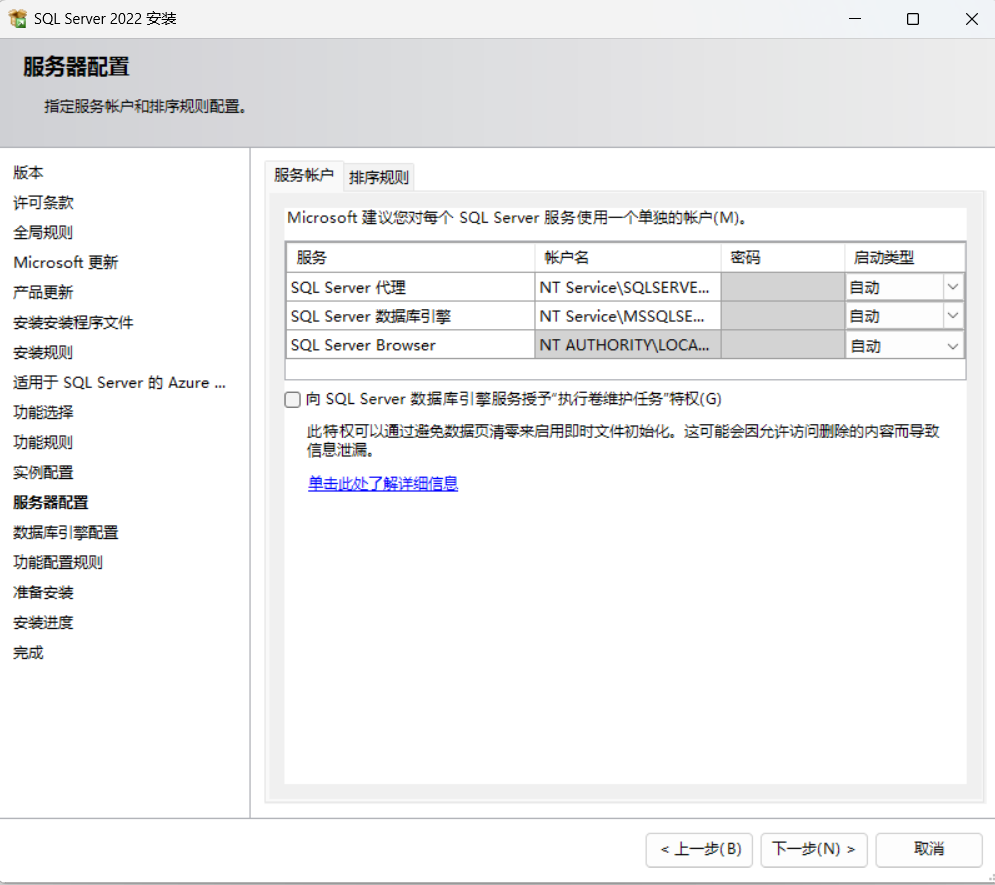Viewport: 995px width, 885px height.
Task: Click the 帐户名 column header
Action: [628, 258]
